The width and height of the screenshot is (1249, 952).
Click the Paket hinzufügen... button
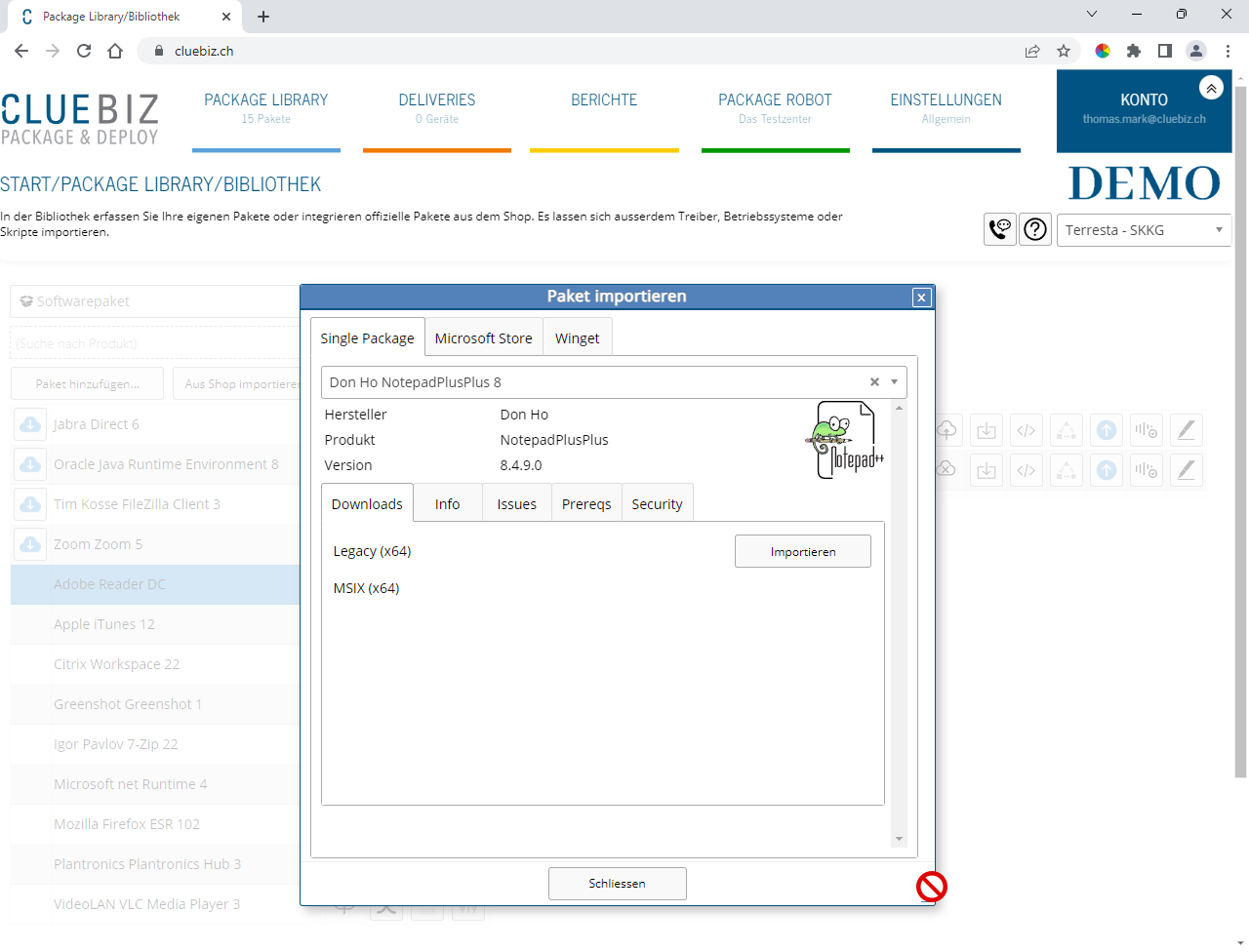88,383
